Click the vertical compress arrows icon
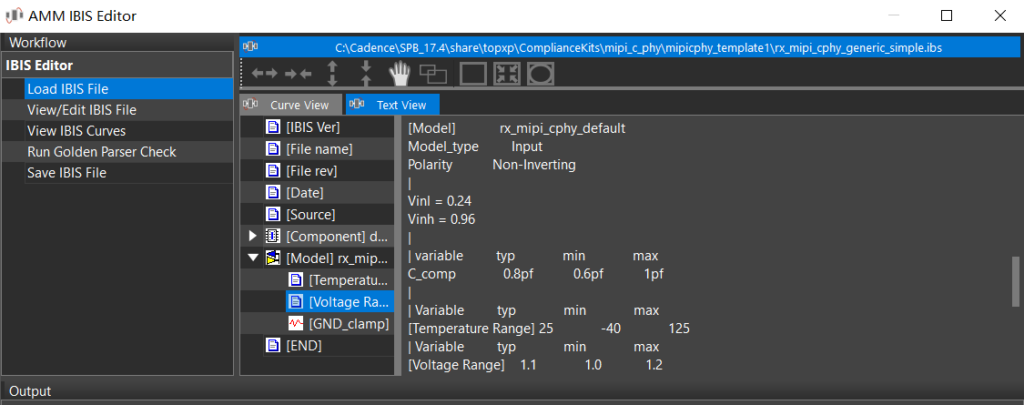1024x405 pixels. (x=366, y=73)
